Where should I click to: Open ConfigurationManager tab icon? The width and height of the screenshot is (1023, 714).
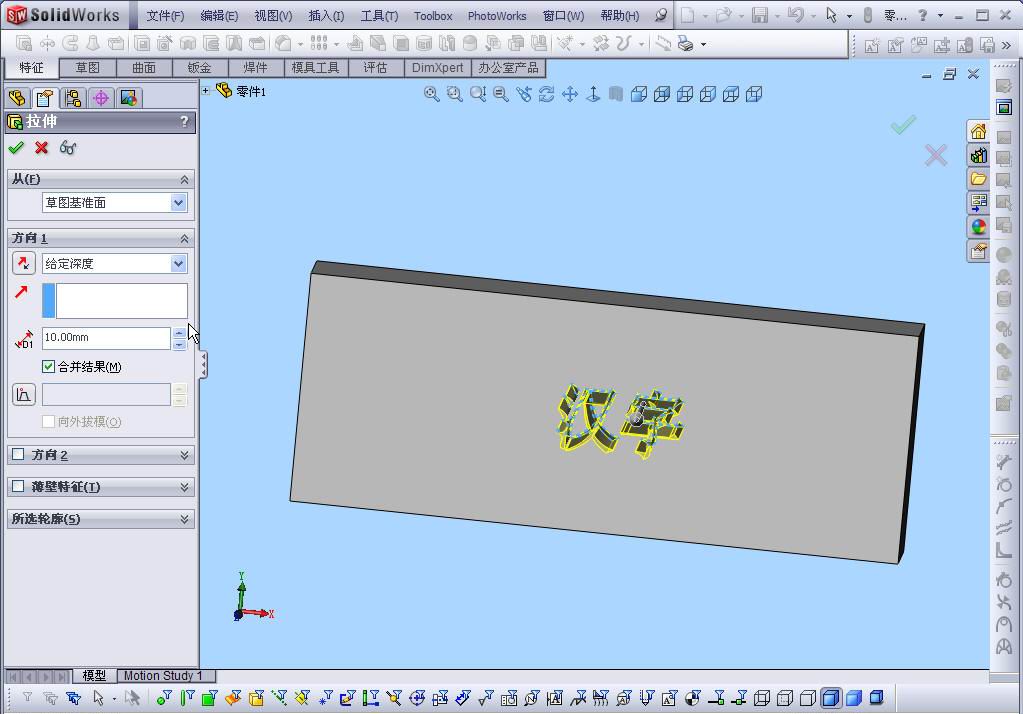click(x=72, y=99)
